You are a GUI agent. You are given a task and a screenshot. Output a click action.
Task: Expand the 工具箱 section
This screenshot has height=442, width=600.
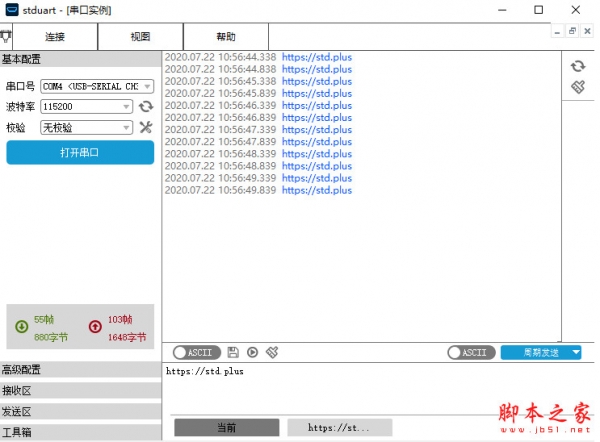[x=80, y=432]
